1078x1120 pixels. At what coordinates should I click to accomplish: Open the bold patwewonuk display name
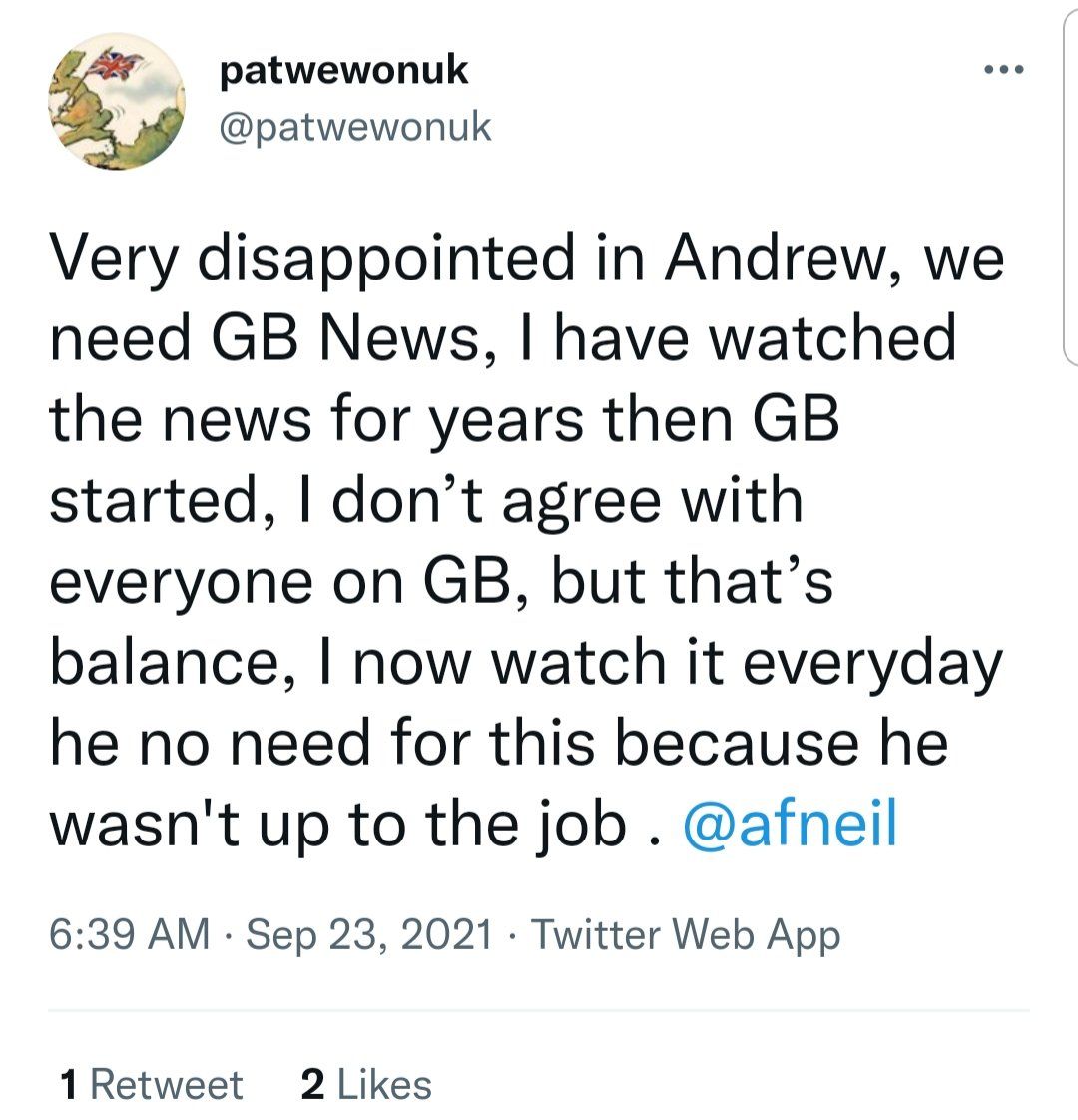(342, 71)
